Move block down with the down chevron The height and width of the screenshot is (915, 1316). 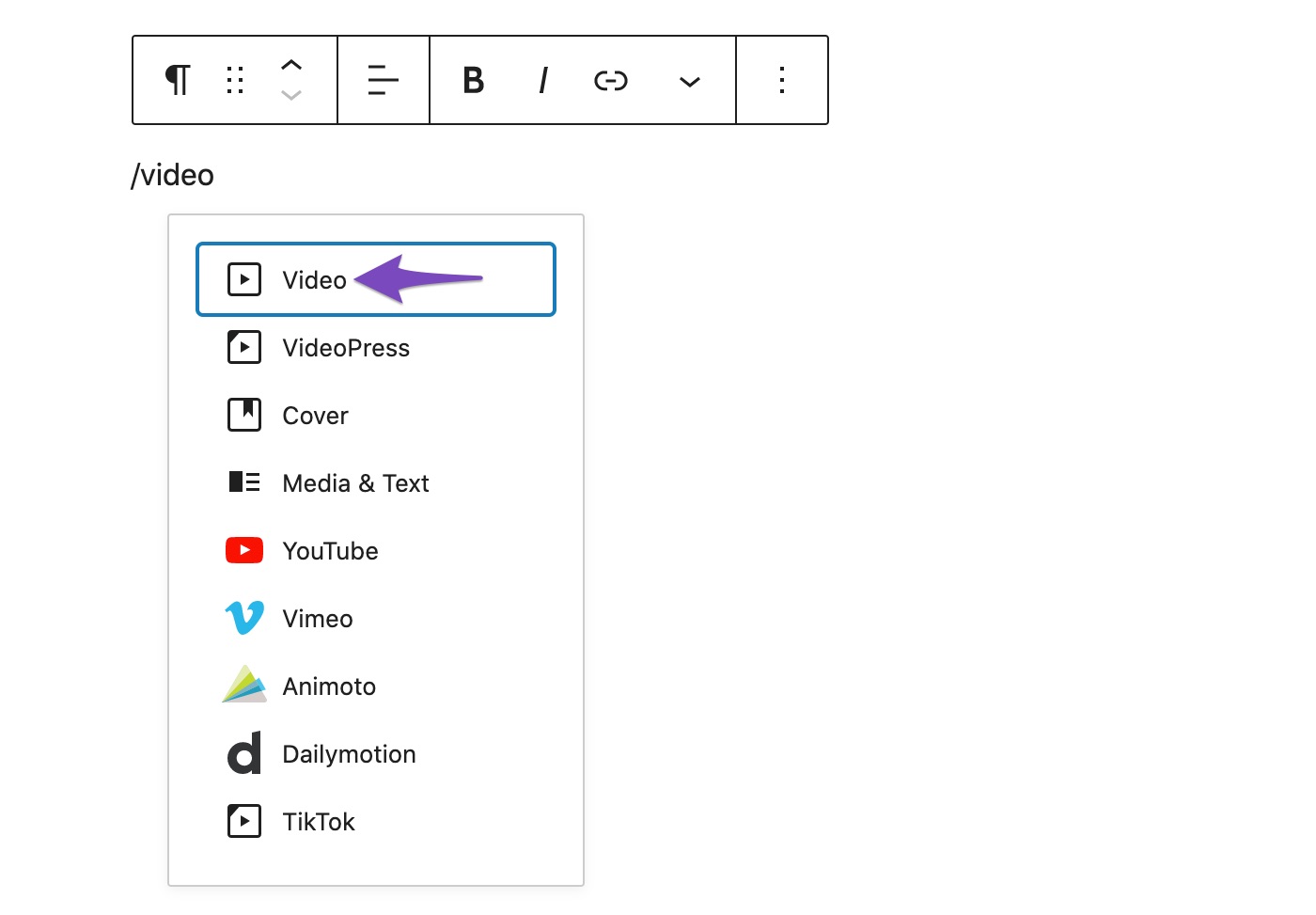click(x=291, y=95)
